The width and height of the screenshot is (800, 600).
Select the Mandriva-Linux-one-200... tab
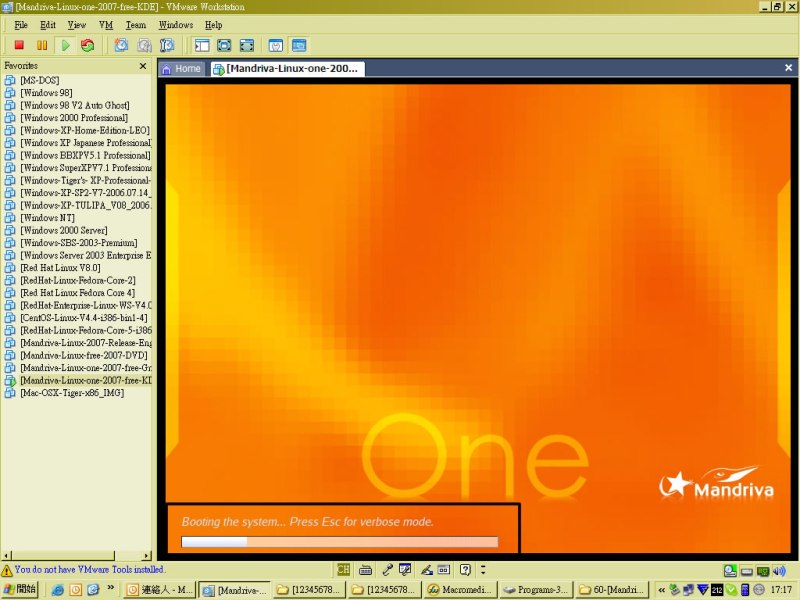click(x=287, y=69)
